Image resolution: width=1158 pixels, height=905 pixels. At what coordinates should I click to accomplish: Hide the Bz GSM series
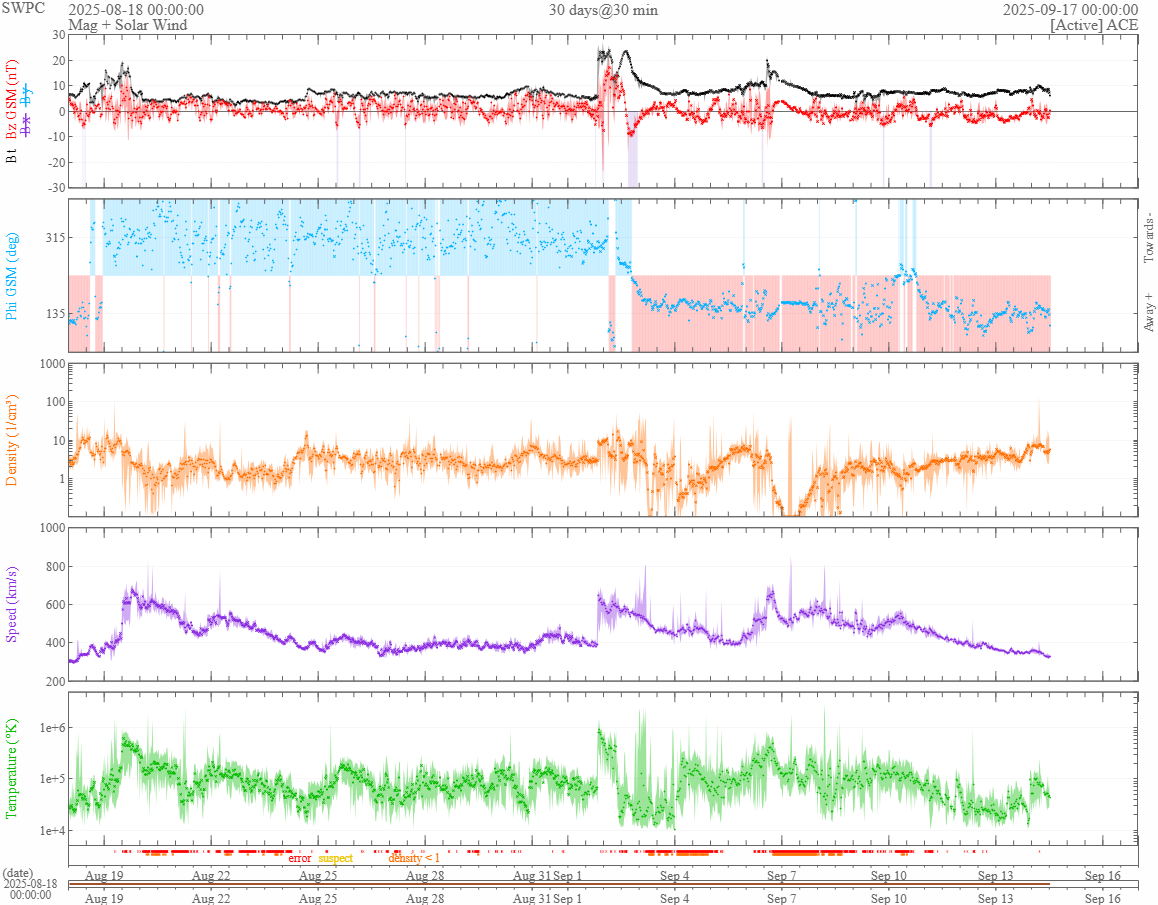[x=12, y=96]
